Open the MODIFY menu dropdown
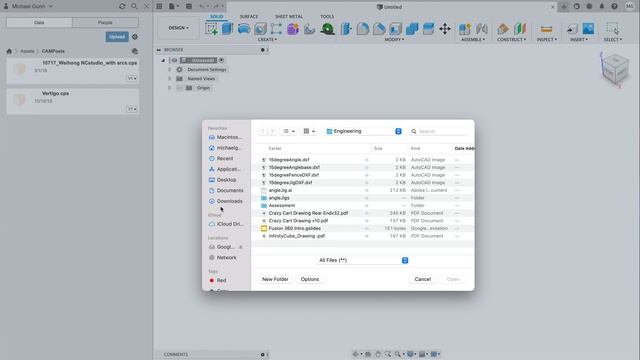640x360 pixels. [x=394, y=40]
